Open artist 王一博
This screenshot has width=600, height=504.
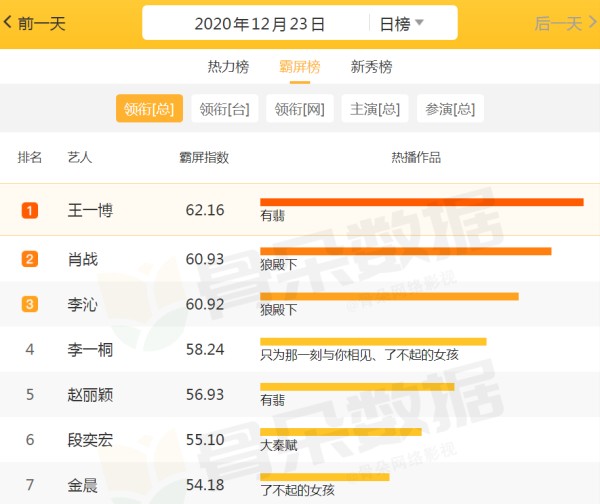(90, 210)
